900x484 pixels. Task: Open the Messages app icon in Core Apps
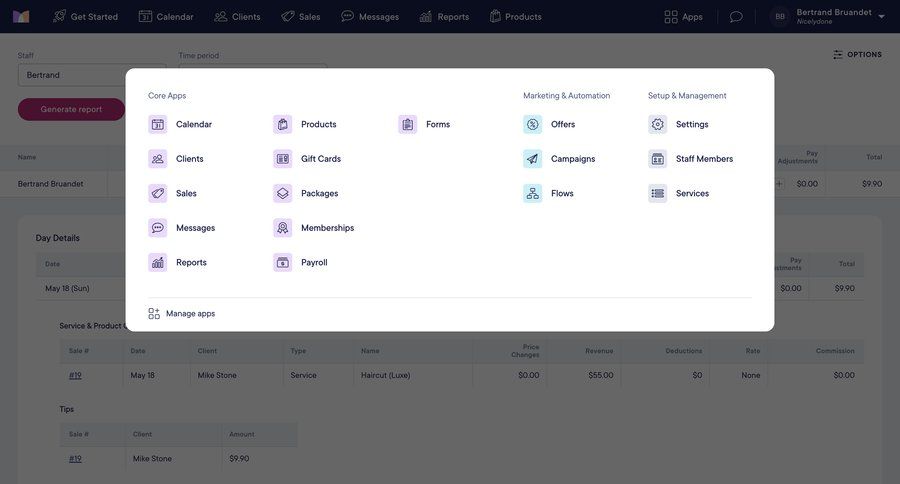click(158, 228)
